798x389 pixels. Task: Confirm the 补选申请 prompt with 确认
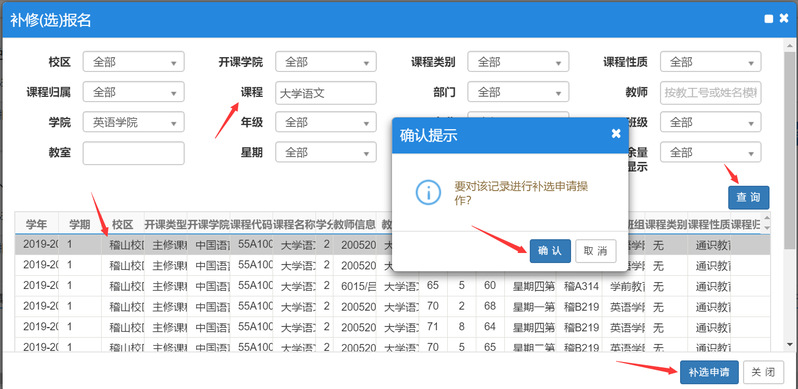[x=550, y=251]
